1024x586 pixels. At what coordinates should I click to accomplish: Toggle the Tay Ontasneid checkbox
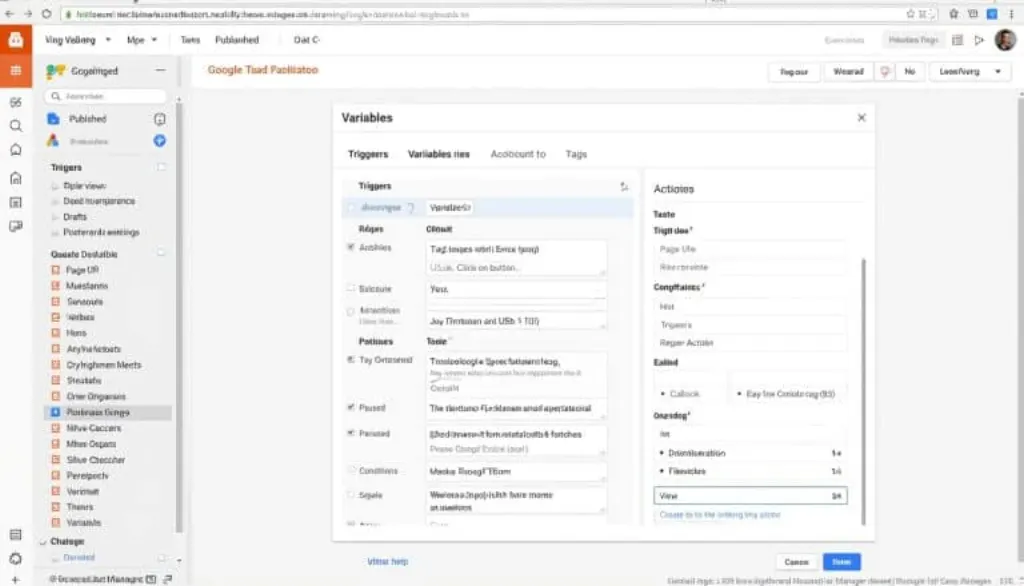pos(351,359)
